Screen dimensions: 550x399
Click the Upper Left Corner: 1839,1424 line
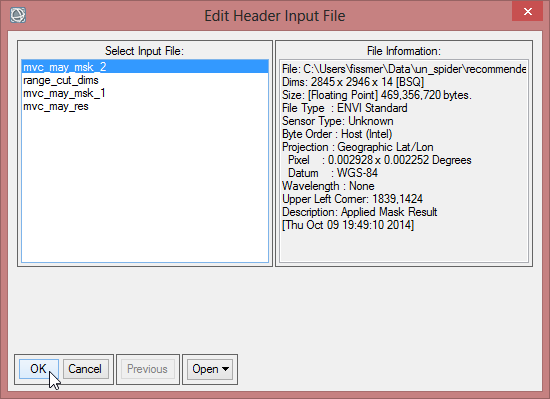352,199
